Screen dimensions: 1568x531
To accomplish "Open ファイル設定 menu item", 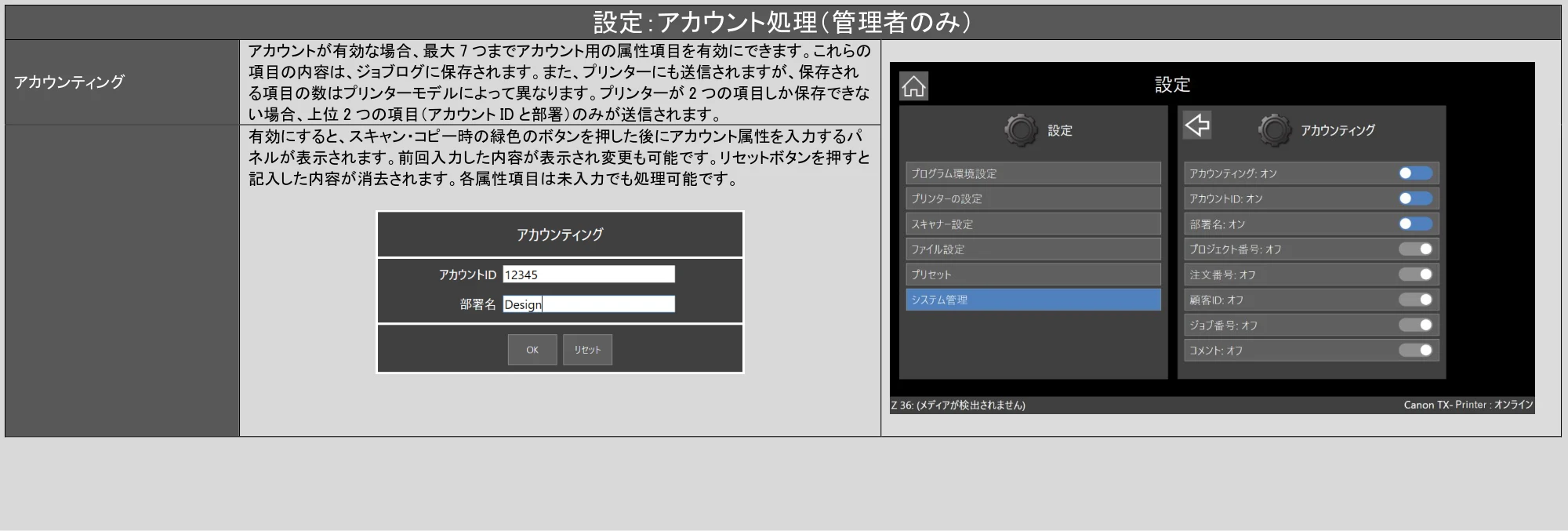I will coord(1033,249).
